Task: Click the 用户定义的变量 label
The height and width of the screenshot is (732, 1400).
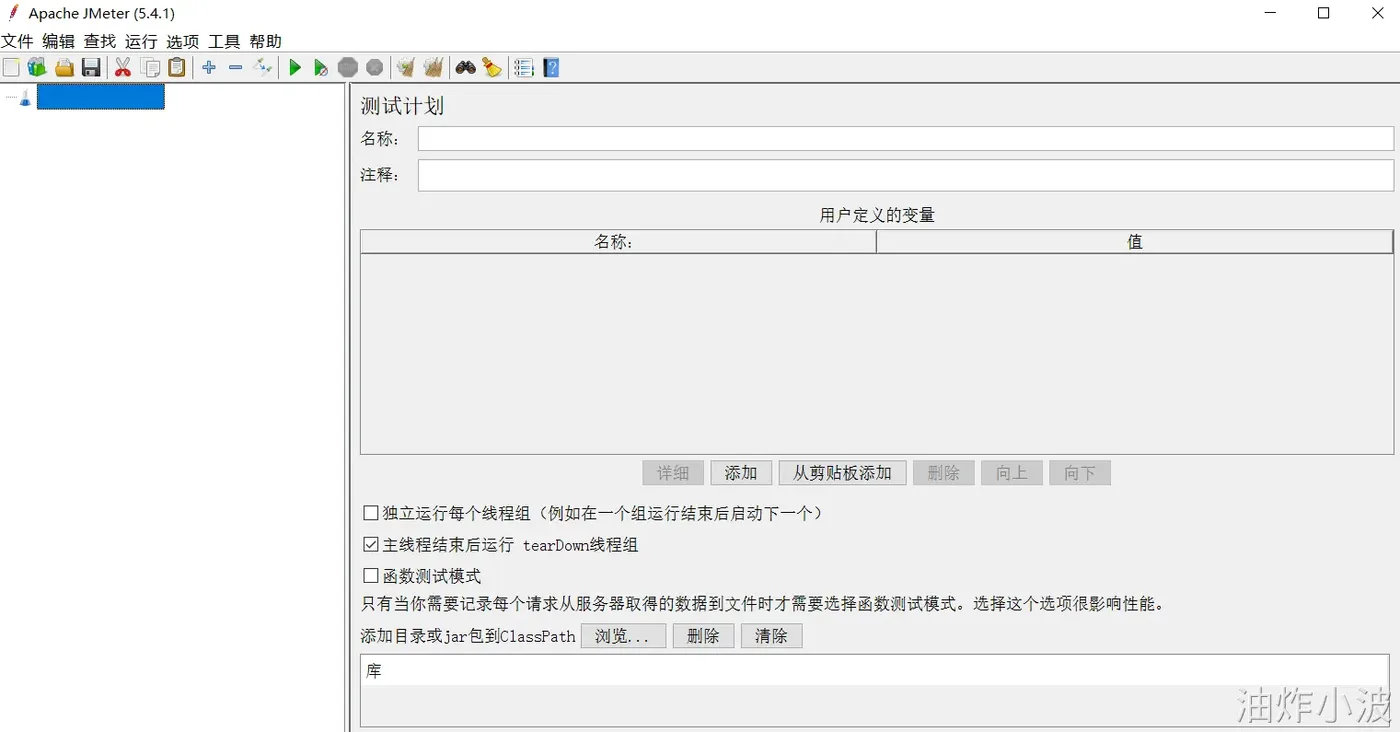Action: coord(877,215)
